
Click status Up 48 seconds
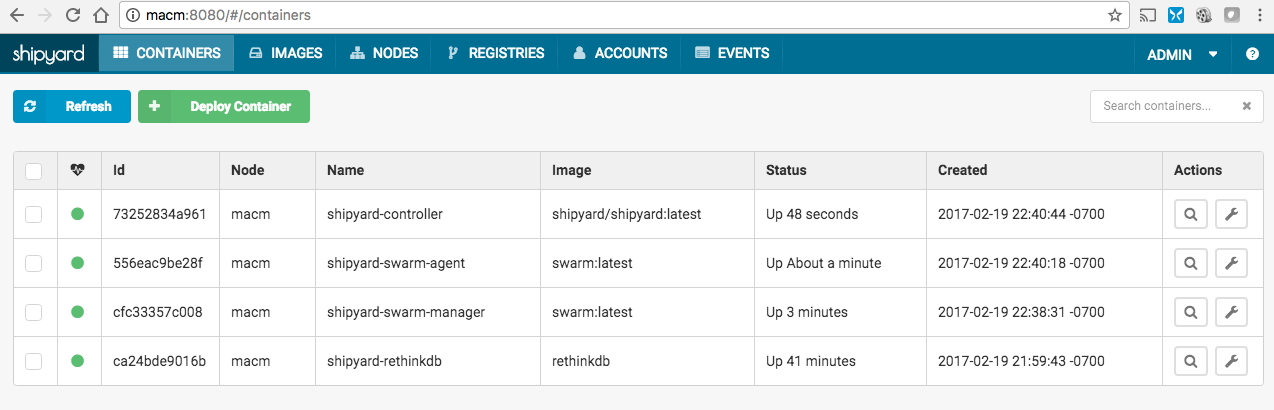812,214
